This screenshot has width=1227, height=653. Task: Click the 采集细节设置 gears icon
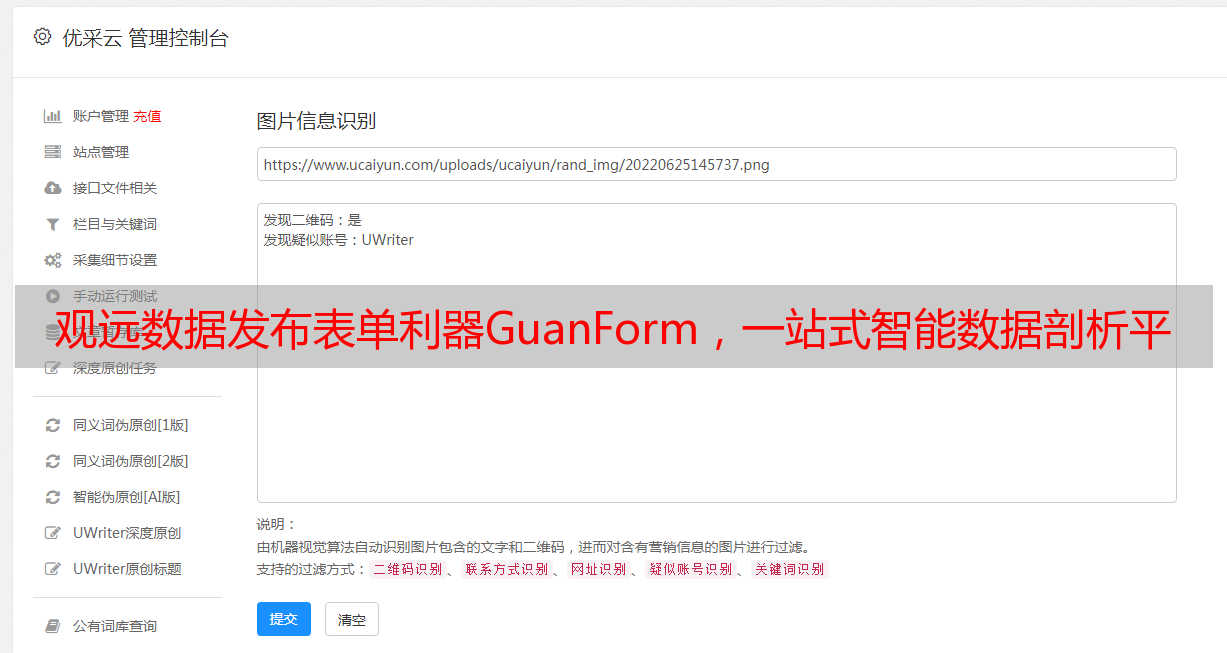pos(53,260)
